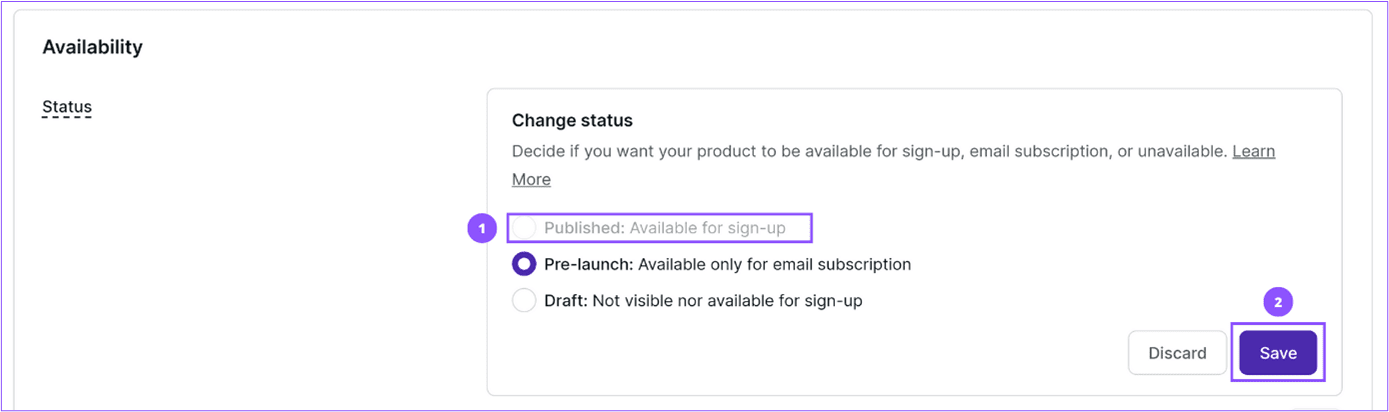Click the bold 'Pre-launch:' label
Screen dimensions: 1389x412
[589, 265]
